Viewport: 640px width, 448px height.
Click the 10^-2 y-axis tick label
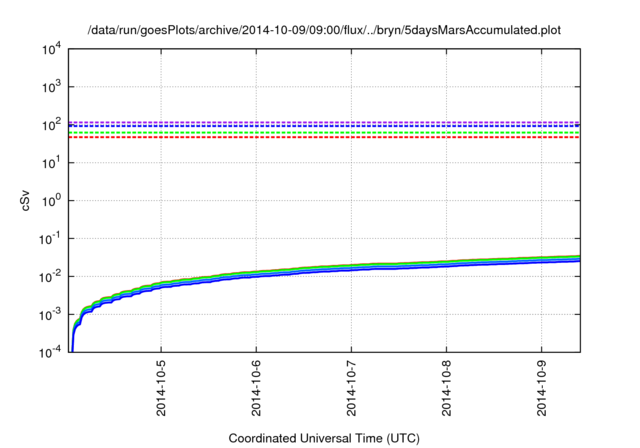(x=51, y=277)
